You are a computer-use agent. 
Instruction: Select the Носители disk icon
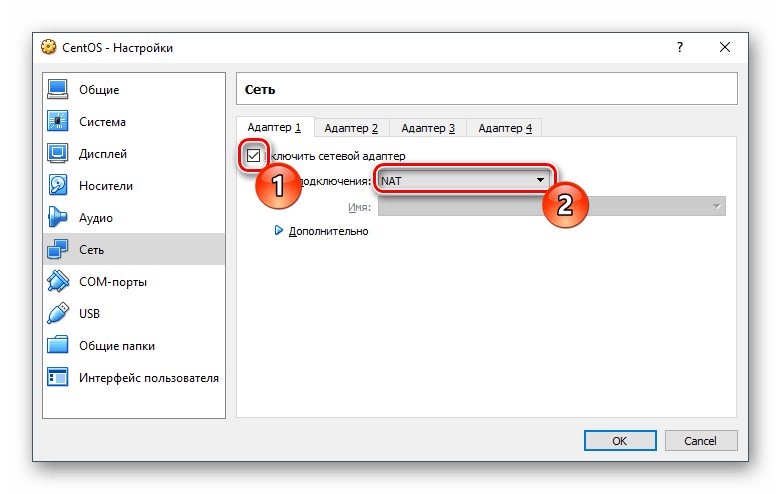[x=58, y=185]
